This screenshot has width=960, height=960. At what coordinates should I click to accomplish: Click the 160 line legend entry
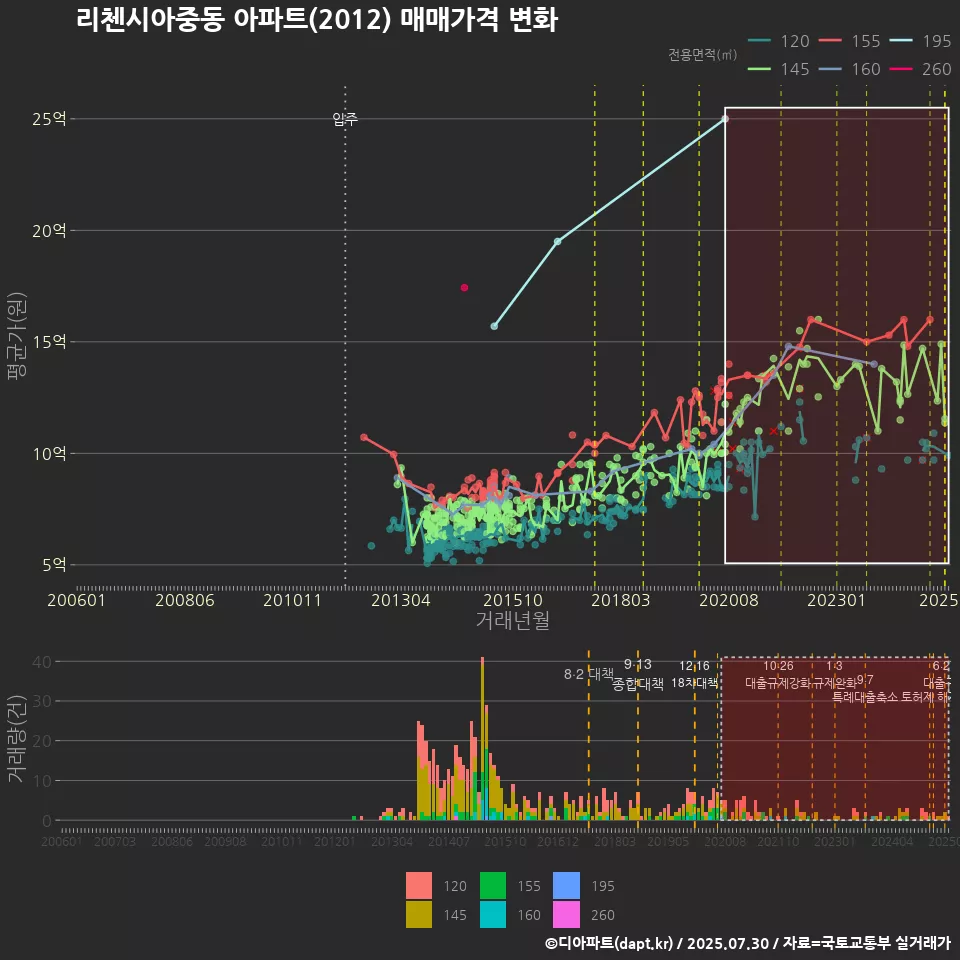pos(850,69)
